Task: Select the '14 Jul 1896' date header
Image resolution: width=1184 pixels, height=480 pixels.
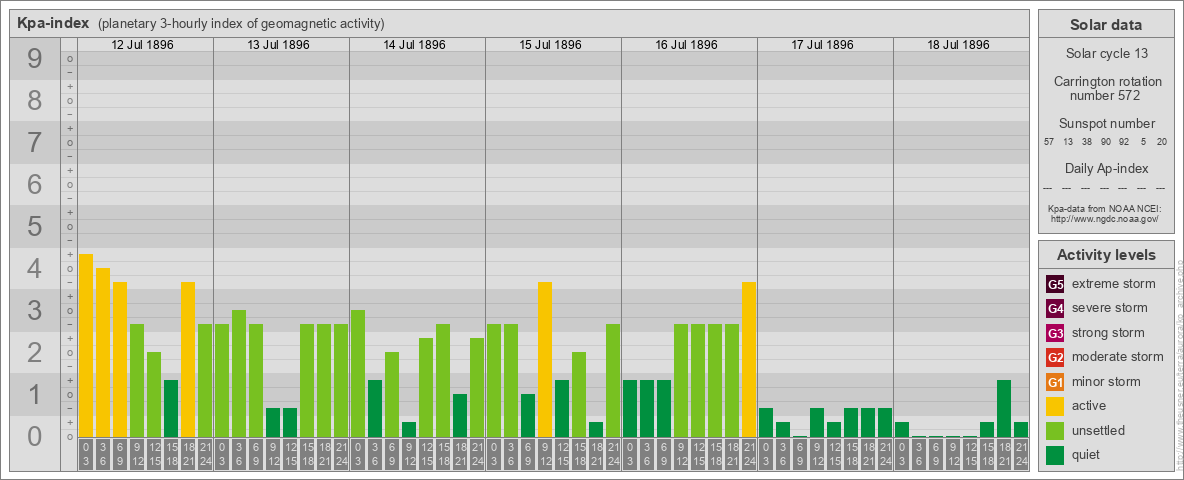Action: coord(415,45)
